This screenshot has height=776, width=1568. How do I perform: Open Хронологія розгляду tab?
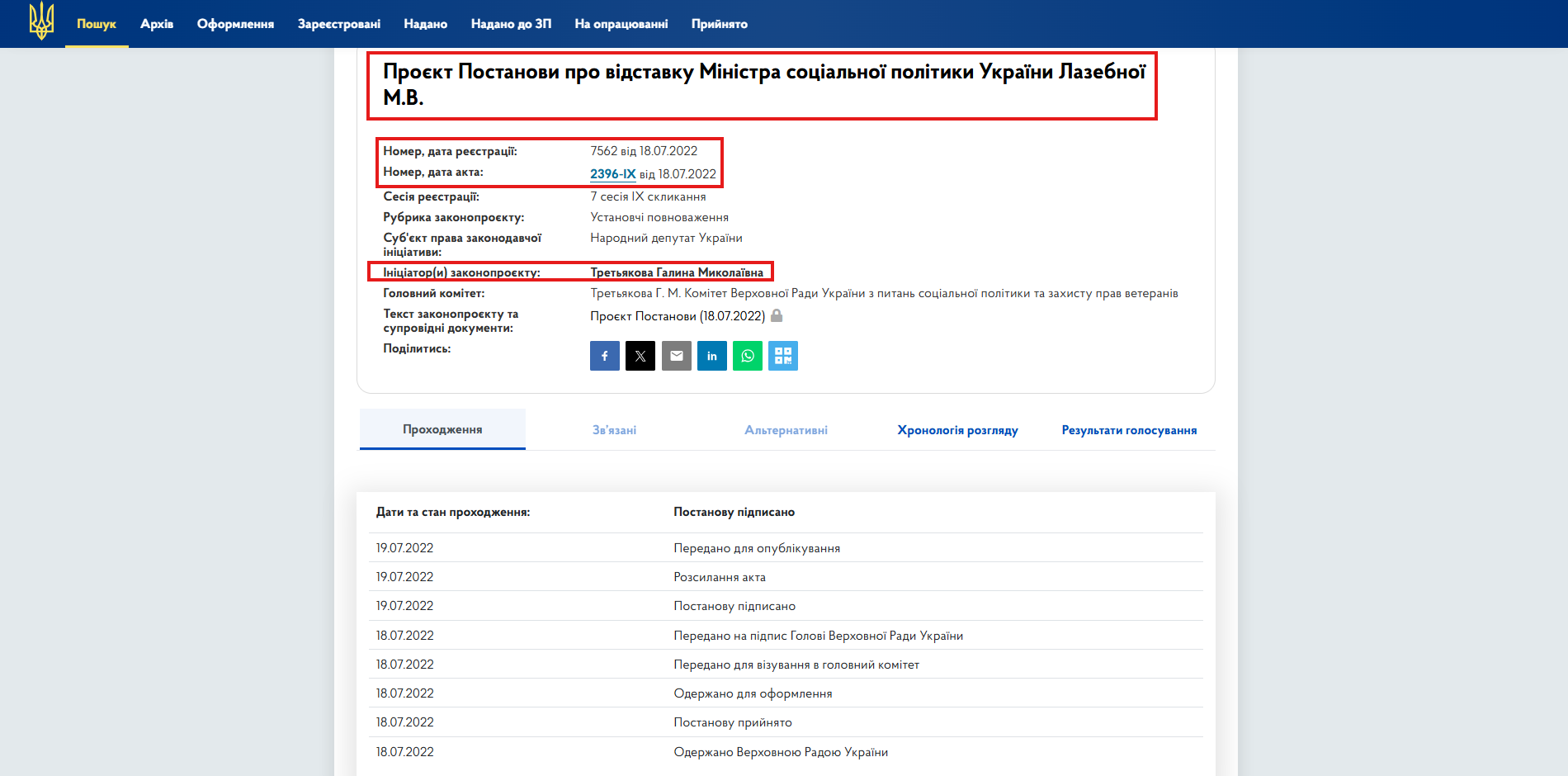coord(957,430)
